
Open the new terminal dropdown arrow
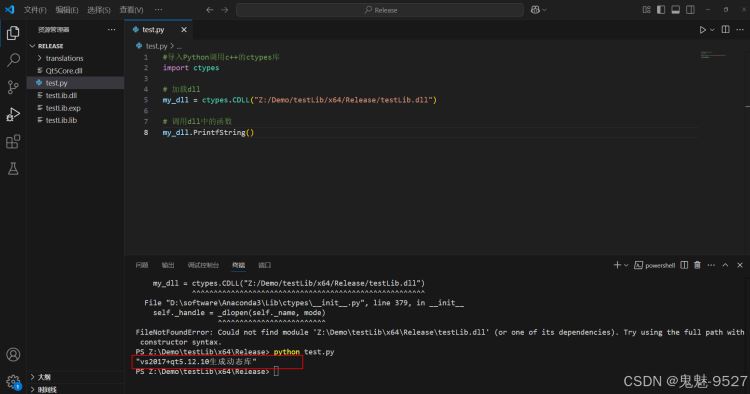(626, 265)
